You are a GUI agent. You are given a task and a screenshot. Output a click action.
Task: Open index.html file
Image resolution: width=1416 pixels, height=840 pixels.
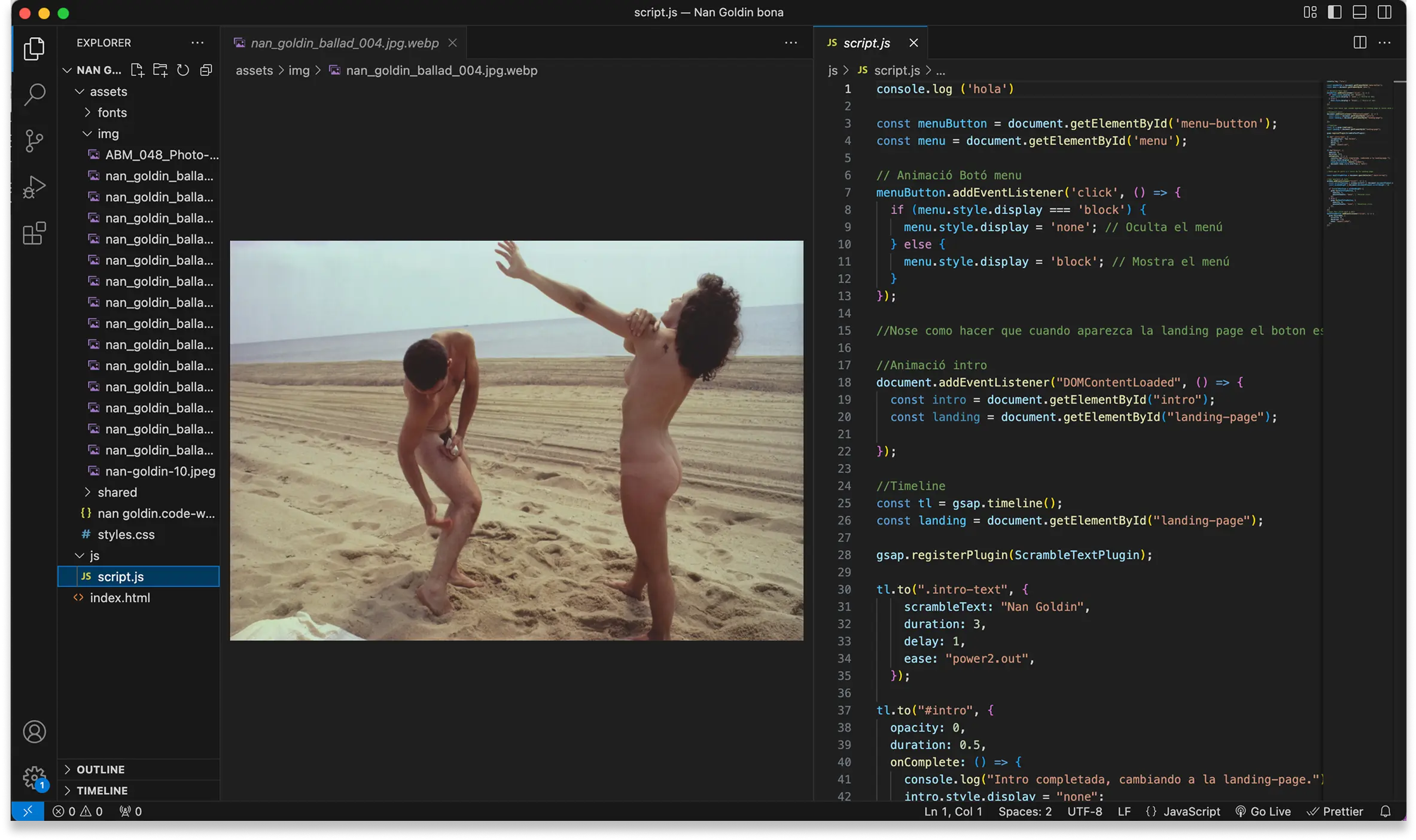click(x=139, y=598)
